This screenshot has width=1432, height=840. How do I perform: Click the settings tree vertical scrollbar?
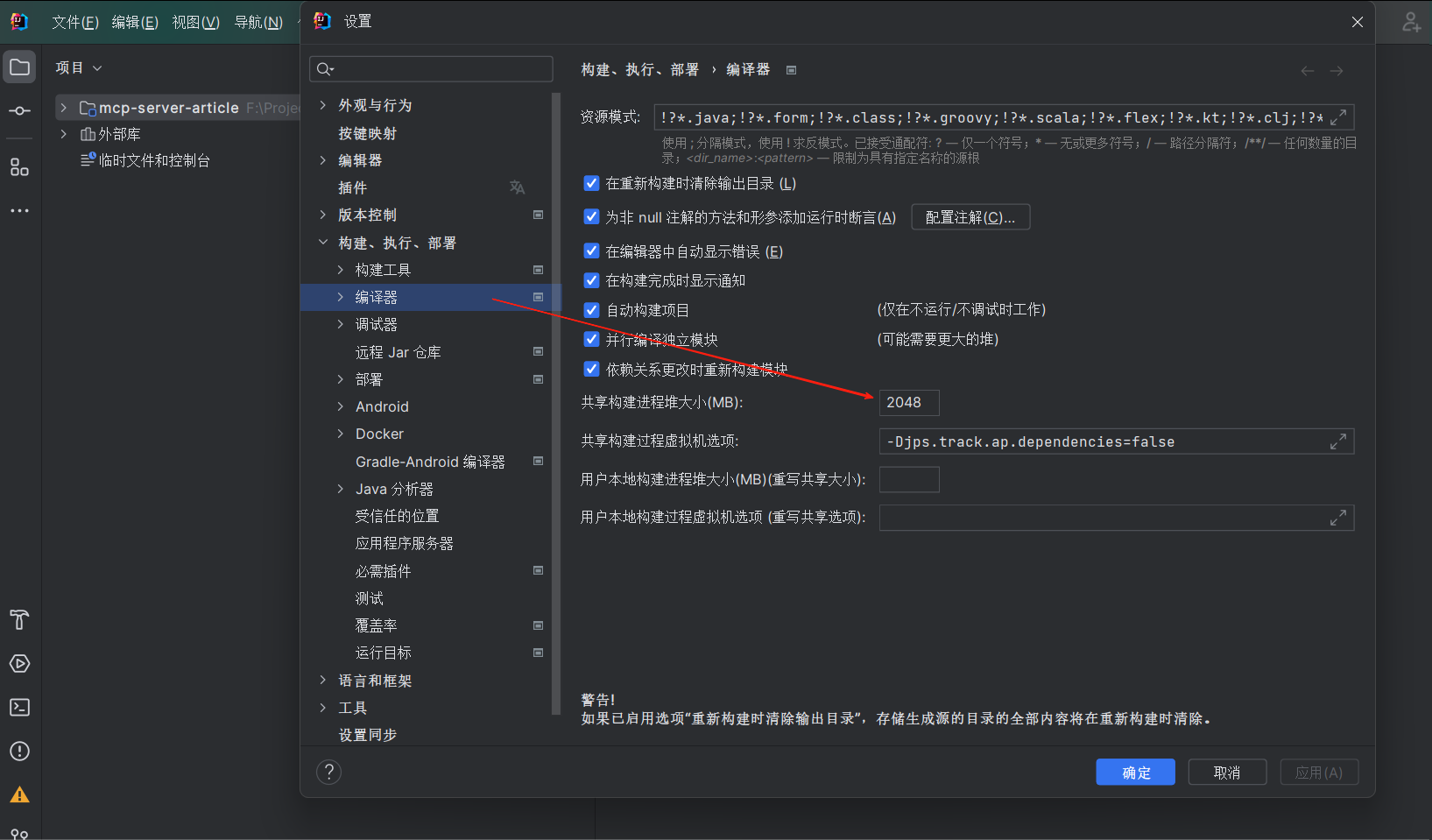tap(555, 403)
